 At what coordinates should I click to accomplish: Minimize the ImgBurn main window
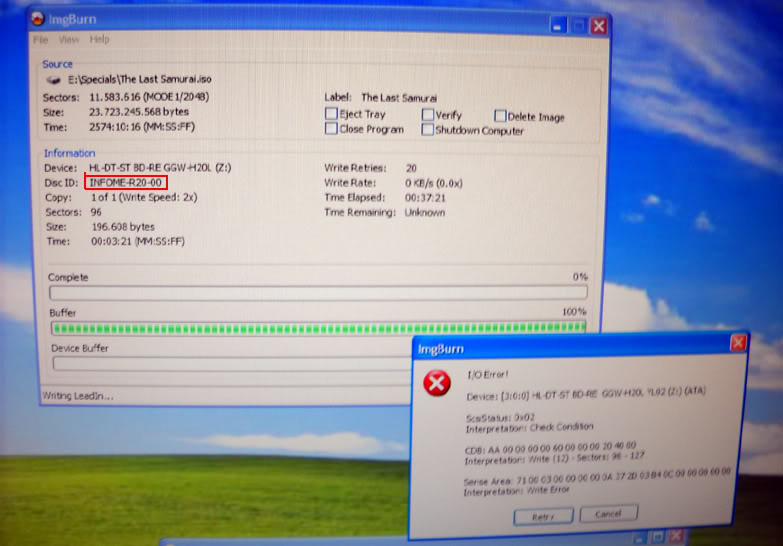pos(558,25)
